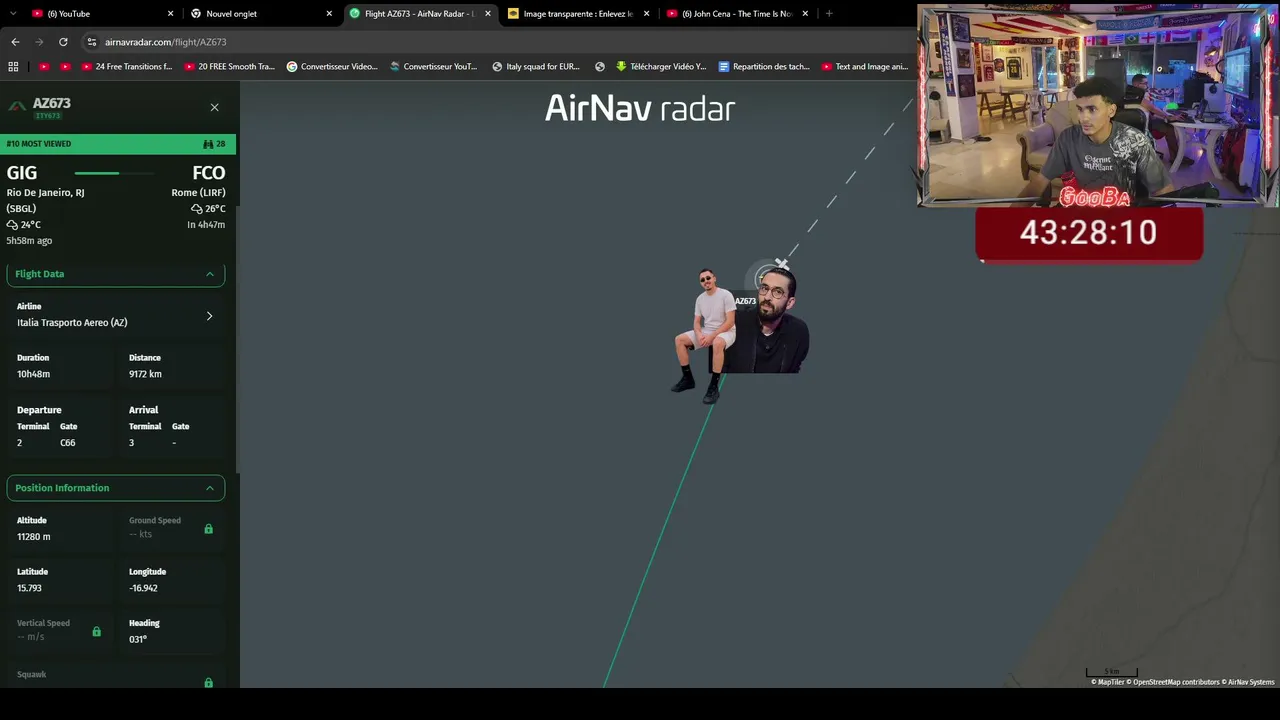Click the AirNav radar logo

[x=640, y=108]
